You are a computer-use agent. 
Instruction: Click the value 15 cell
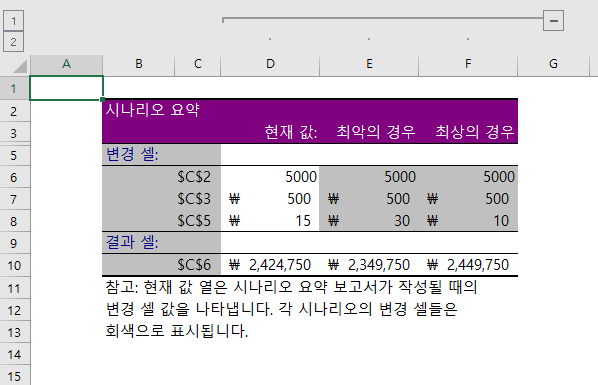click(270, 221)
